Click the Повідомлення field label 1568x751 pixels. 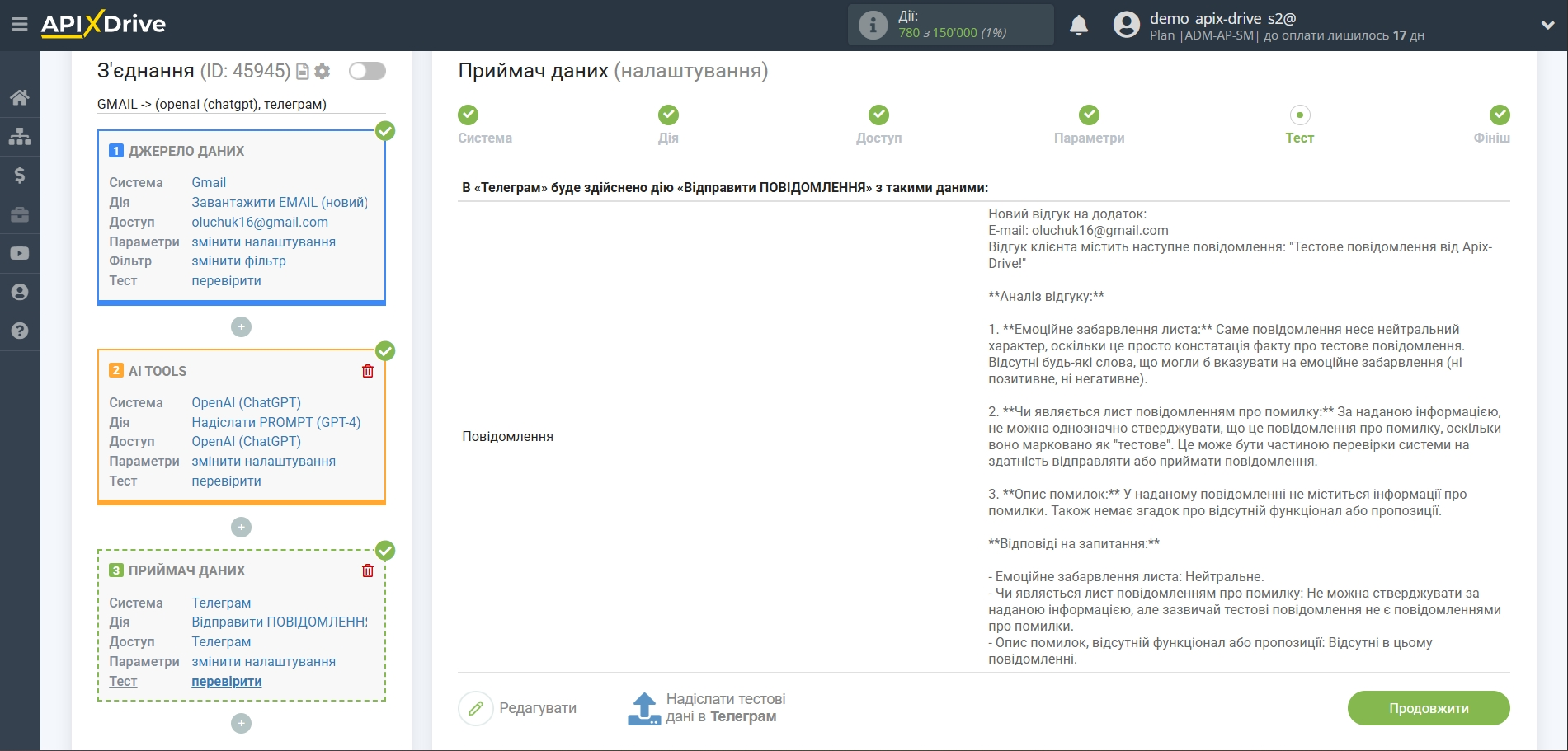coord(507,437)
